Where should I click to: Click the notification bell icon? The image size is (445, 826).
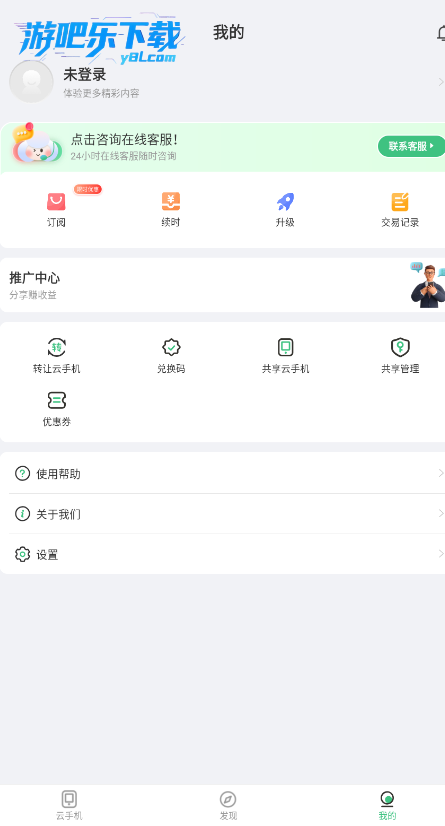[441, 33]
